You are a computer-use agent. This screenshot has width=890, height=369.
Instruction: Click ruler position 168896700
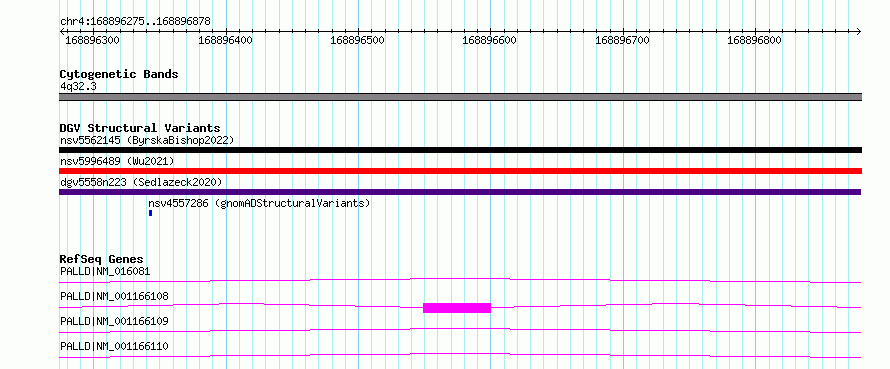click(622, 40)
